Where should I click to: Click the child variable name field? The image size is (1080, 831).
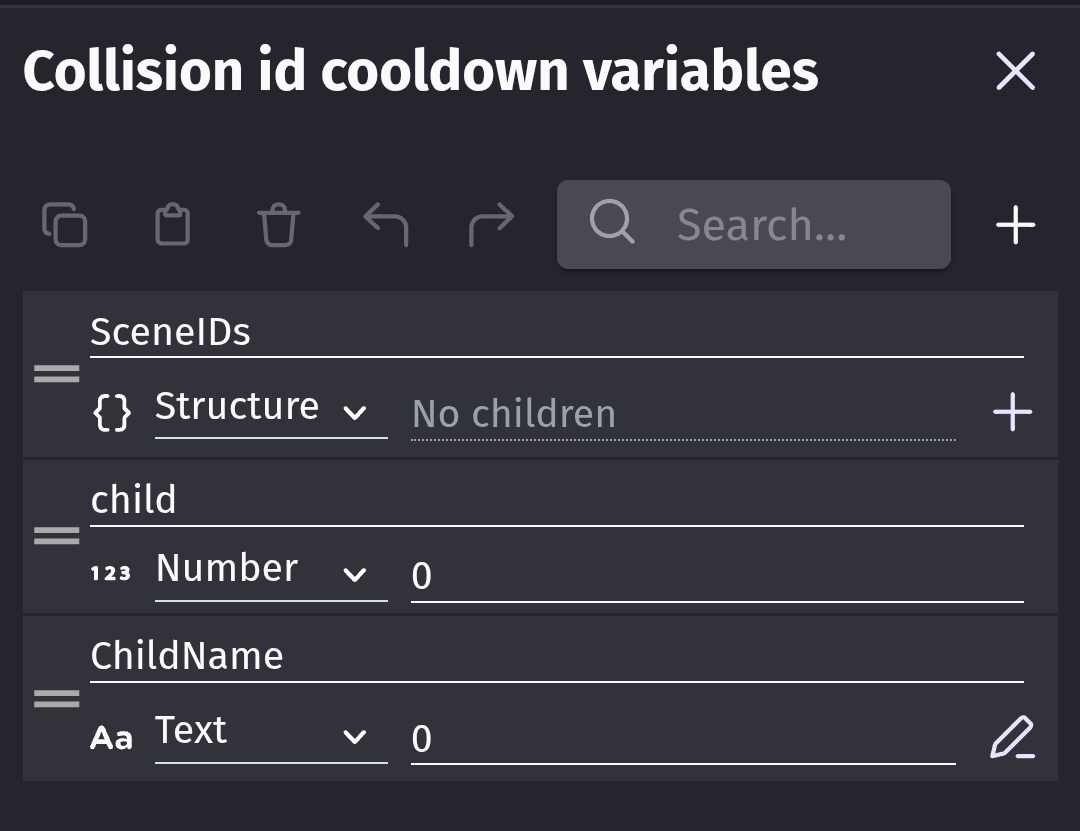[x=556, y=500]
